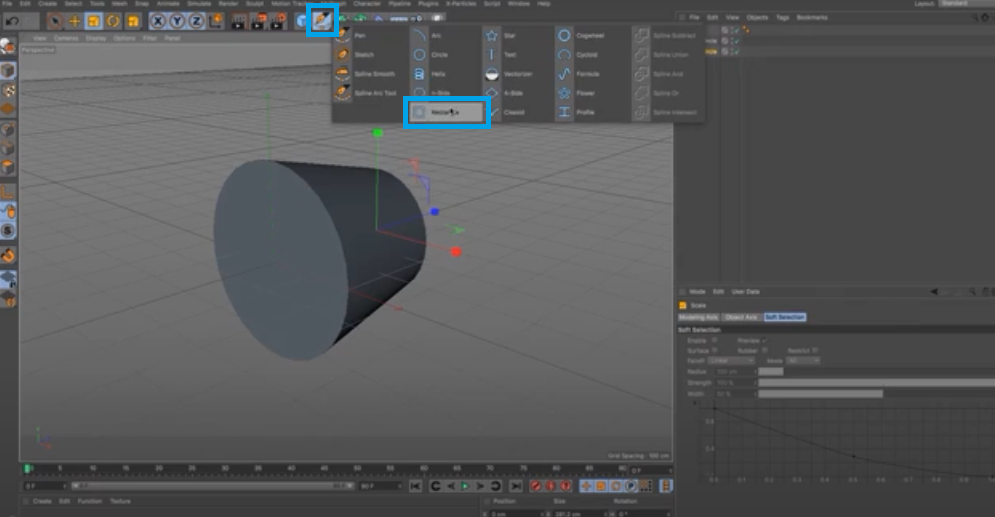Click the highlighted Spline Pen toolbar icon
Screen dimensions: 995x517
click(322, 20)
